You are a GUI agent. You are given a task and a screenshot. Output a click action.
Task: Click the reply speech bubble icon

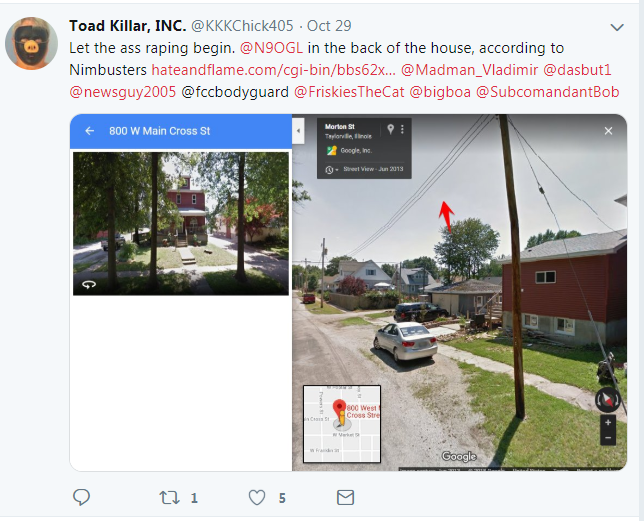(81, 497)
